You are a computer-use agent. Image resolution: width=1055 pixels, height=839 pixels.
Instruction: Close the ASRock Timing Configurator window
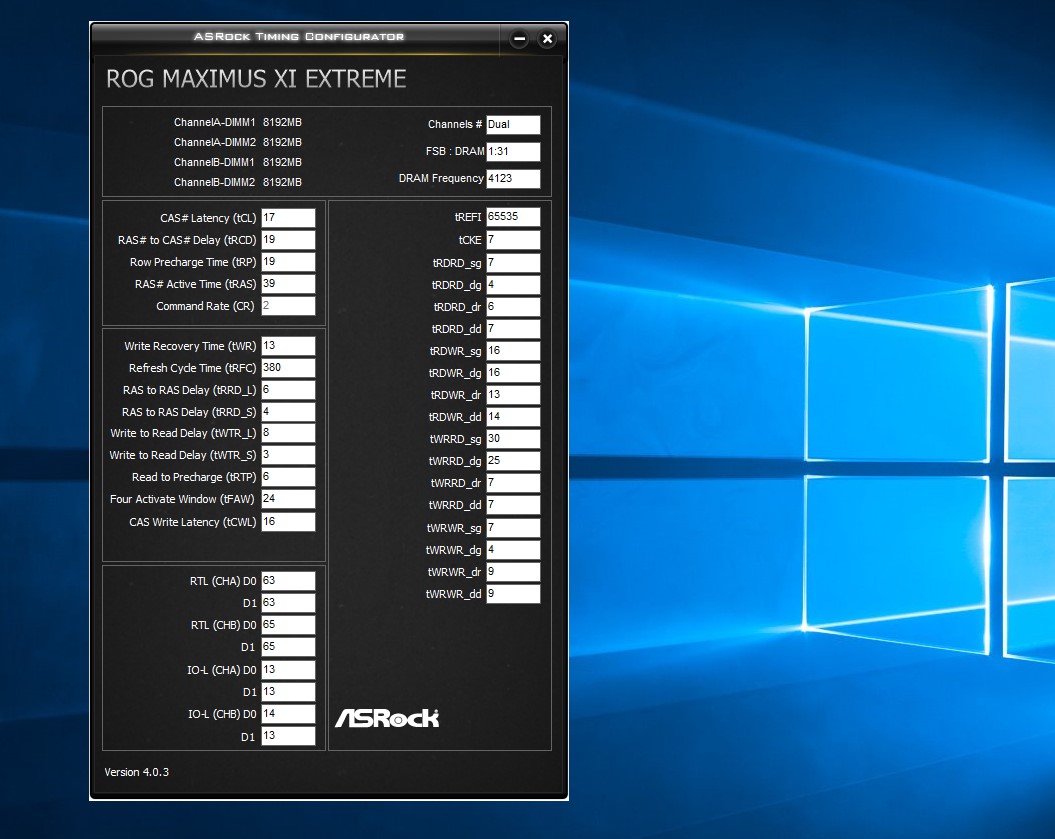(x=548, y=38)
